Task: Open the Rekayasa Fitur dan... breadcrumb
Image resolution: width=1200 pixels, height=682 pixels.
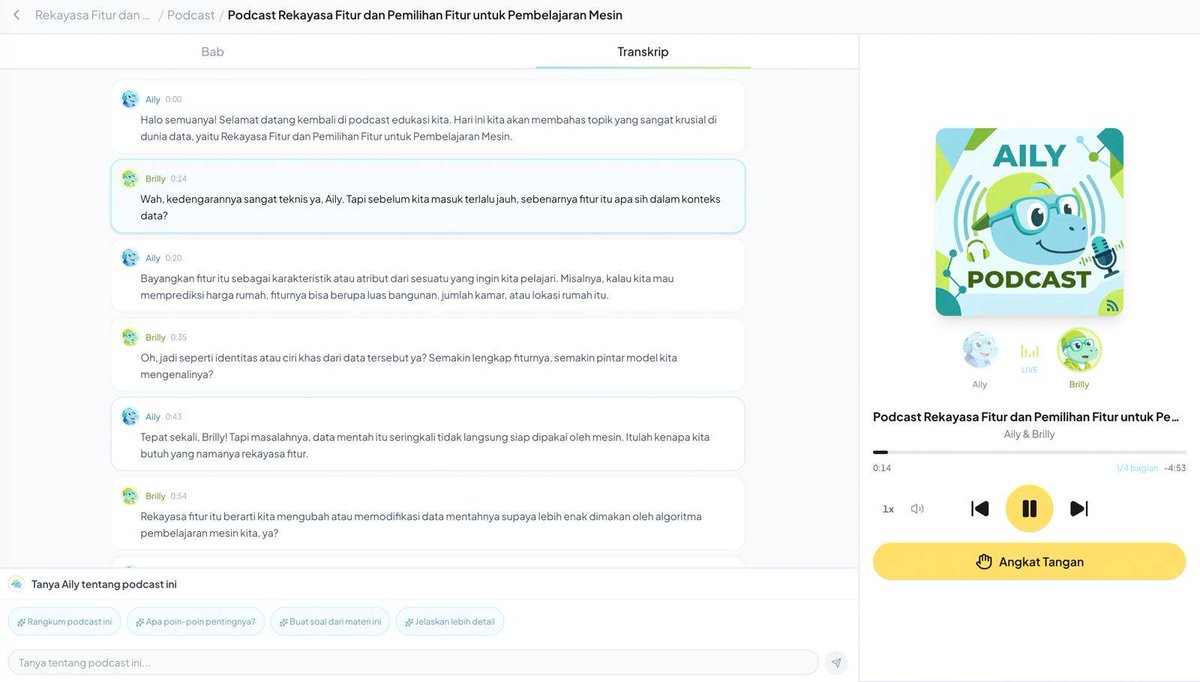Action: [92, 15]
